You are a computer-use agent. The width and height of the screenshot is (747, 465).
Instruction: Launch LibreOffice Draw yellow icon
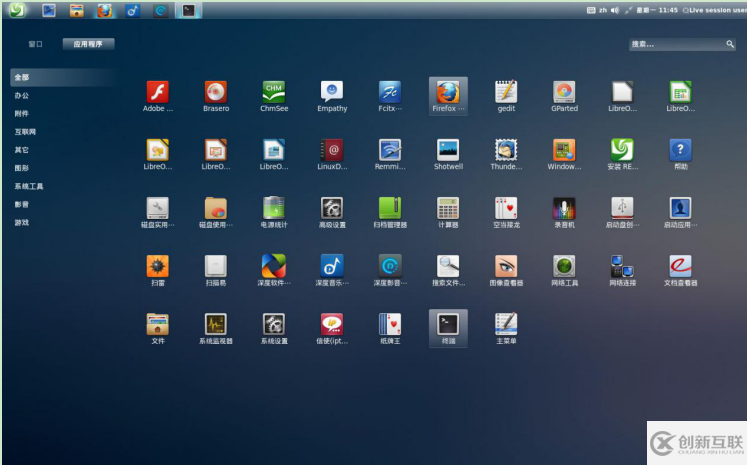pos(158,150)
